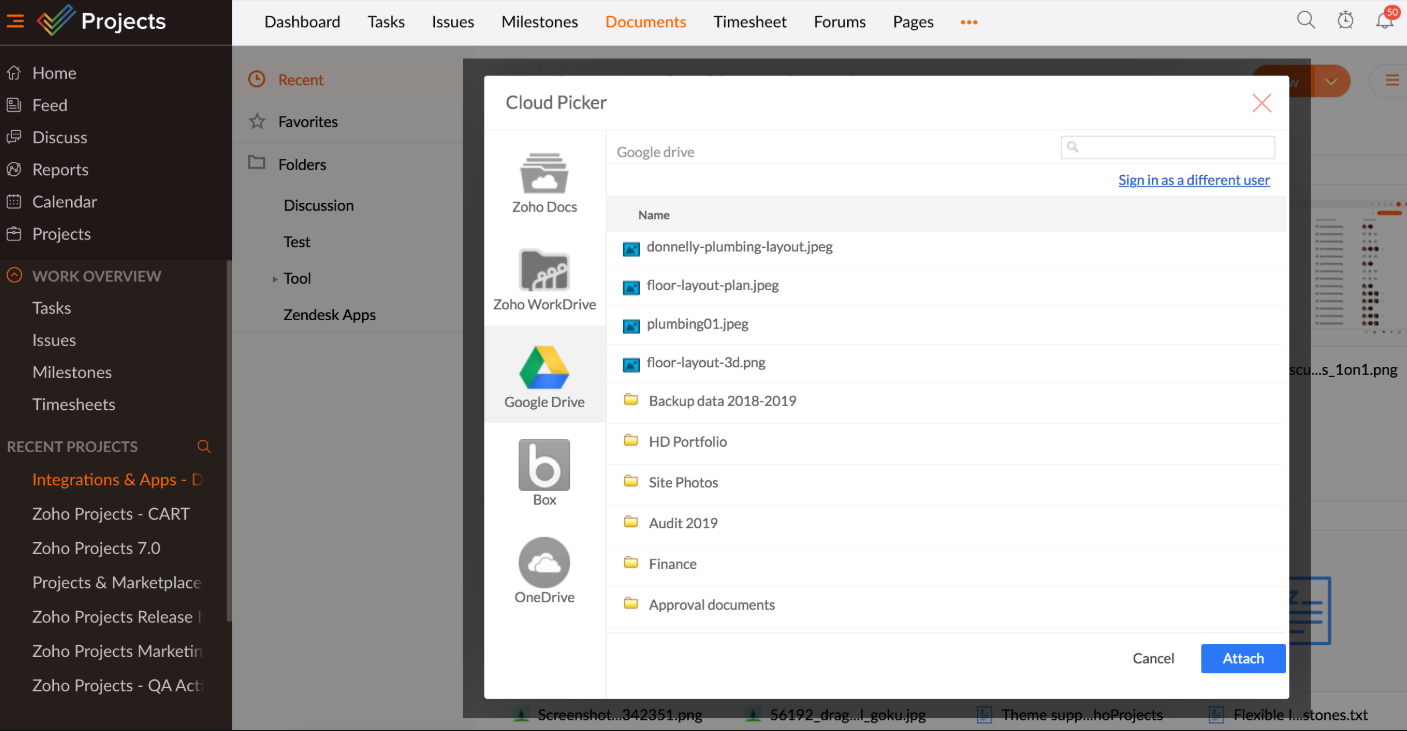Click the Google Drive search field
The width and height of the screenshot is (1407, 731).
point(1168,147)
